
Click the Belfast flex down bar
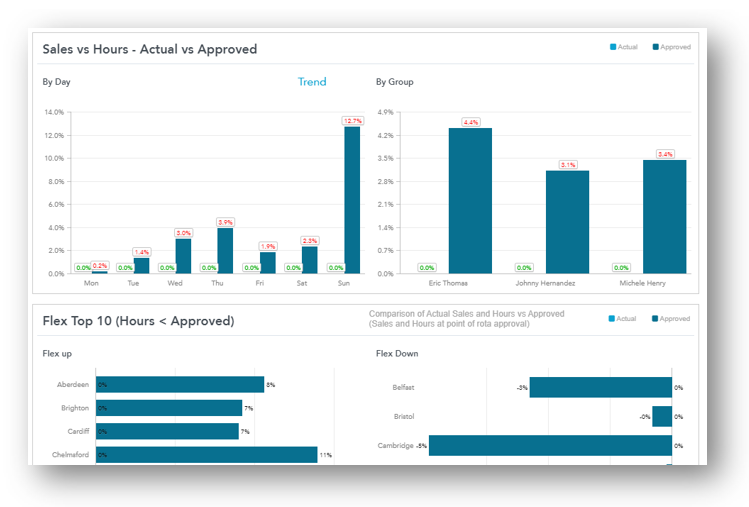click(600, 387)
